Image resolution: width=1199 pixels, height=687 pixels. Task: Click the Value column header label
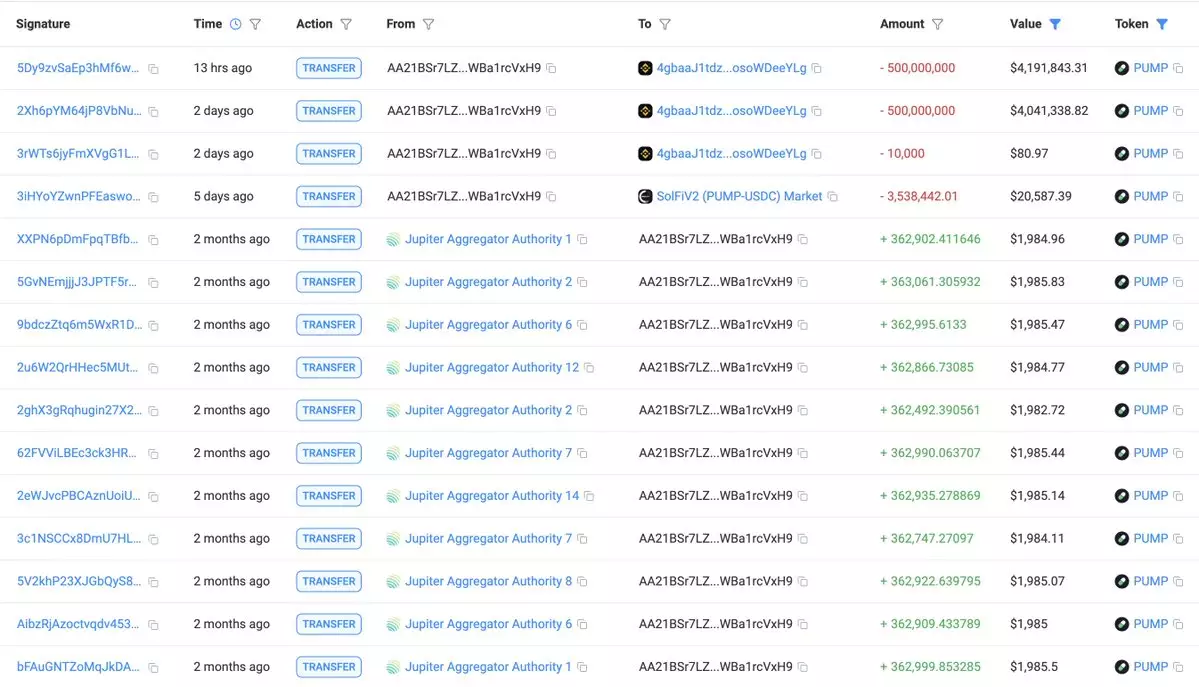coord(1025,24)
